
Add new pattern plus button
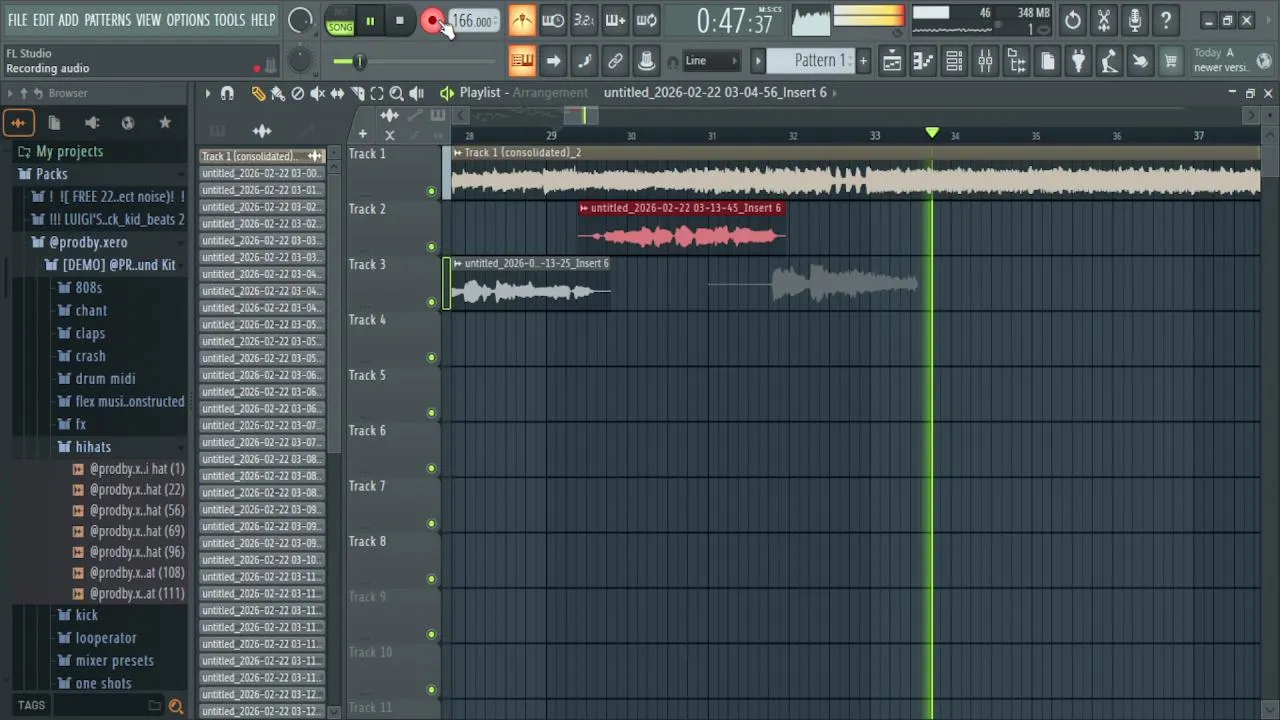863,61
